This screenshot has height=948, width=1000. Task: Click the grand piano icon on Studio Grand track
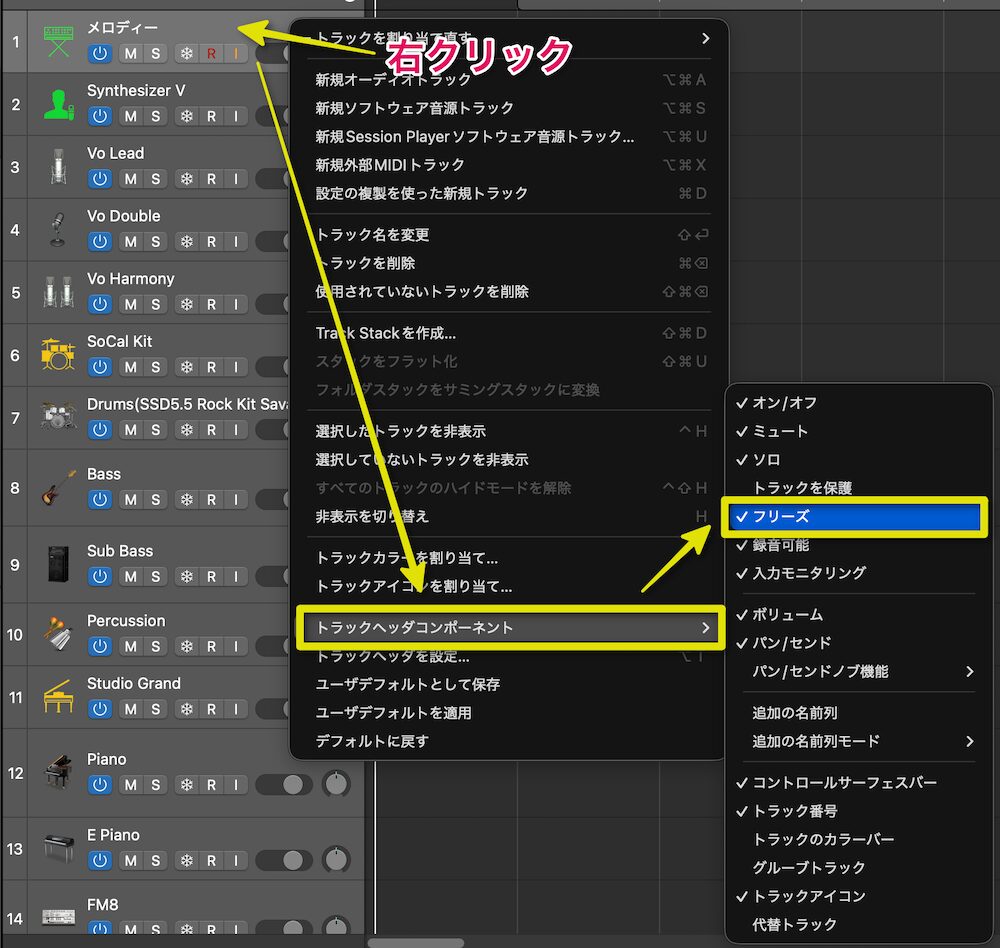57,694
